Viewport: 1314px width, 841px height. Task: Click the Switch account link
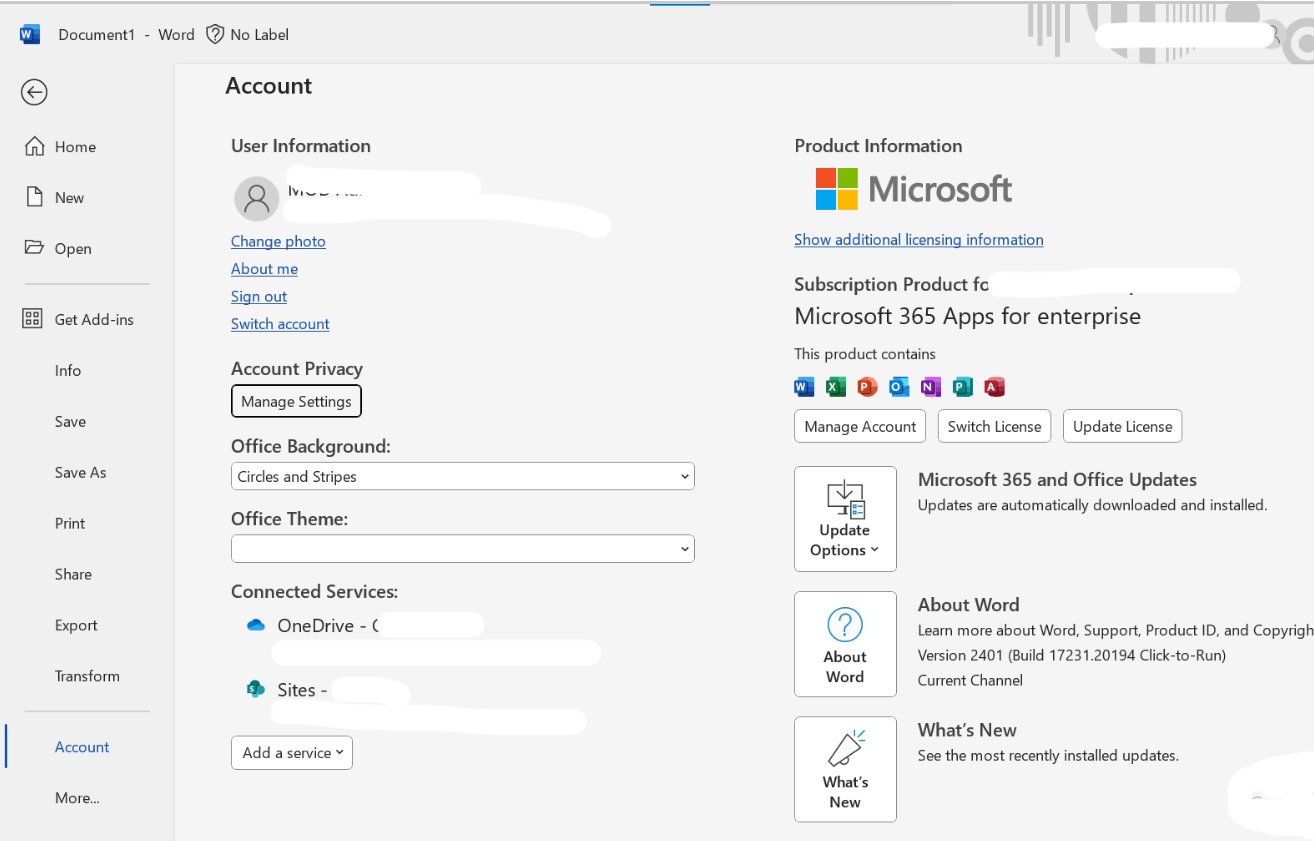pyautogui.click(x=280, y=324)
